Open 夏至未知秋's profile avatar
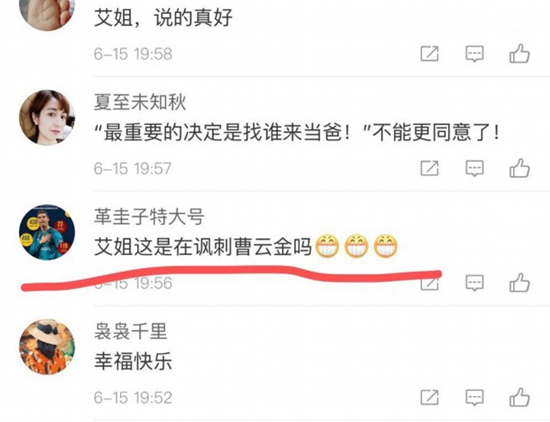The width and height of the screenshot is (550, 422). click(47, 118)
